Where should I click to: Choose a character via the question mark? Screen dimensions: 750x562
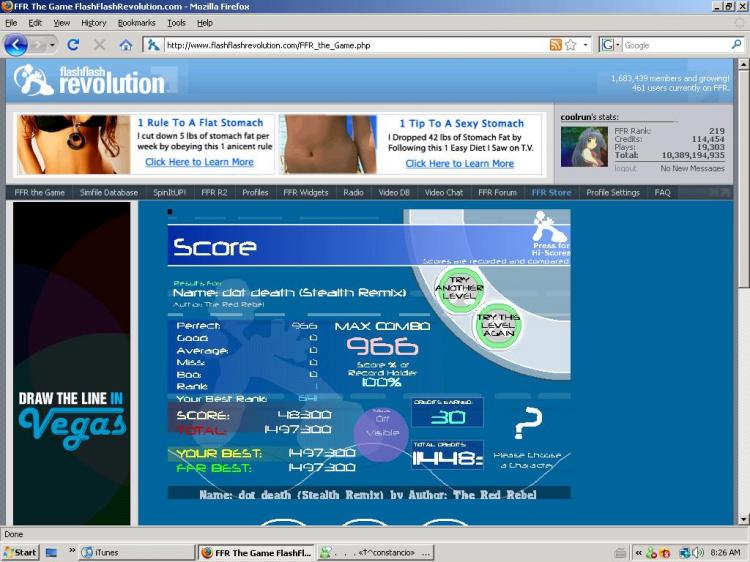527,423
